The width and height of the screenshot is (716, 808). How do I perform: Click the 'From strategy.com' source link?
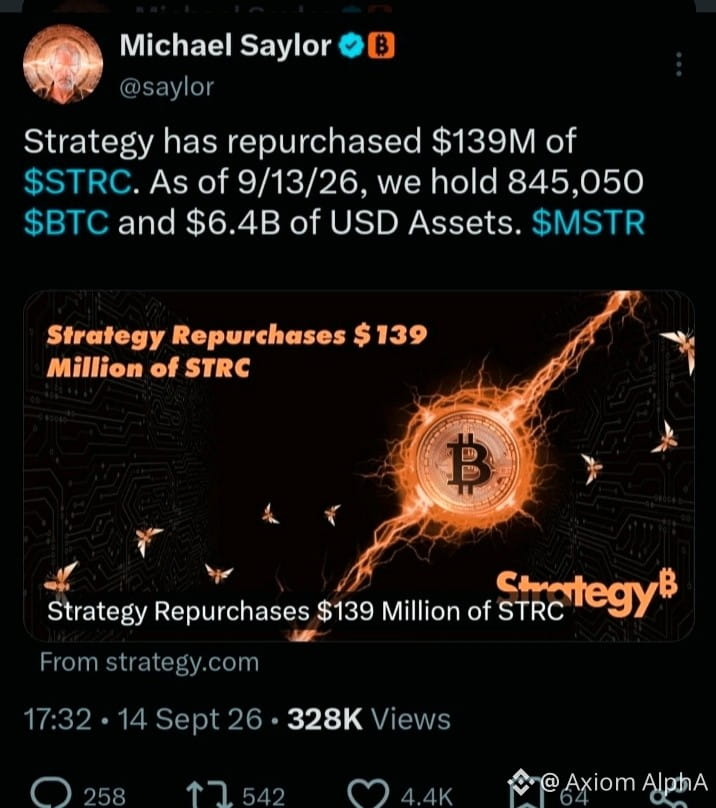tap(149, 662)
